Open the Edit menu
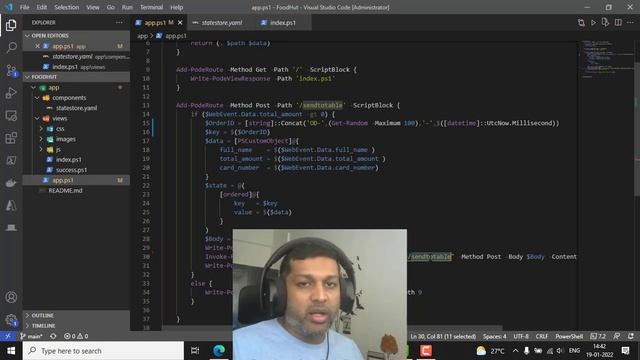This screenshot has height=360, width=640. [42, 7]
